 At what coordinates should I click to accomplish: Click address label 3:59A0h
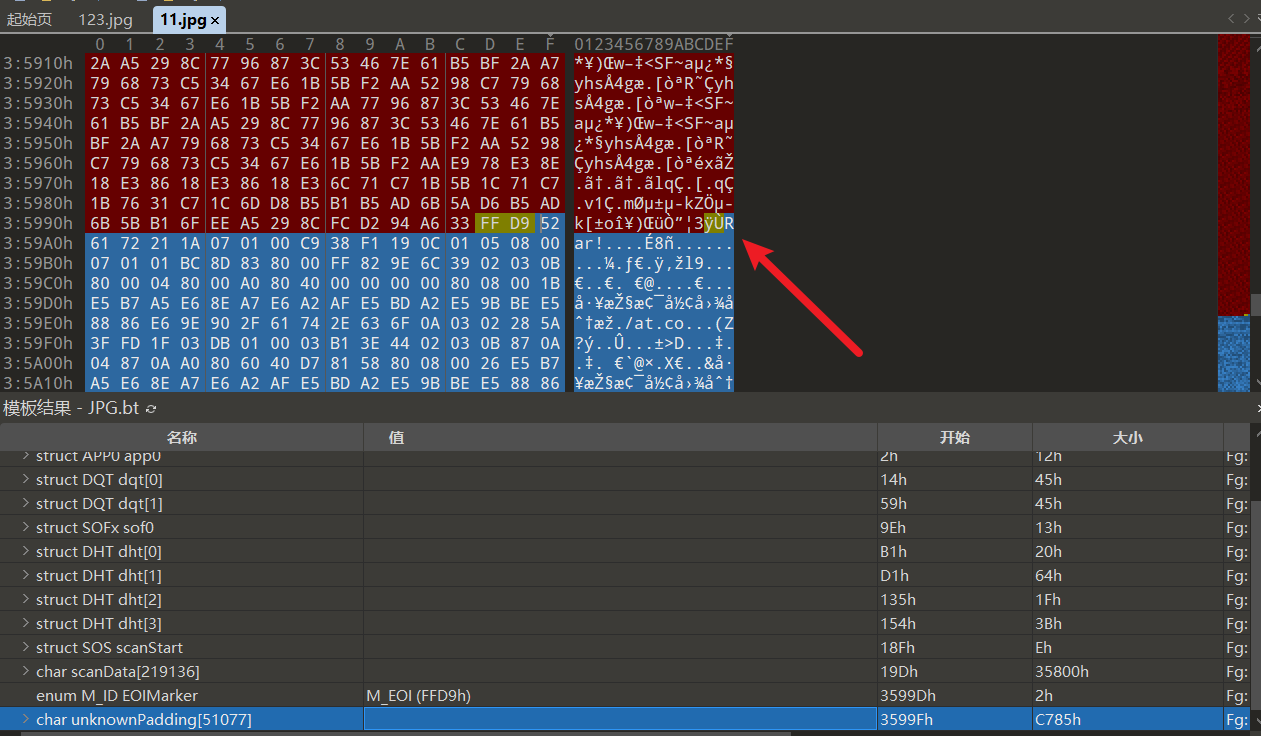38,243
